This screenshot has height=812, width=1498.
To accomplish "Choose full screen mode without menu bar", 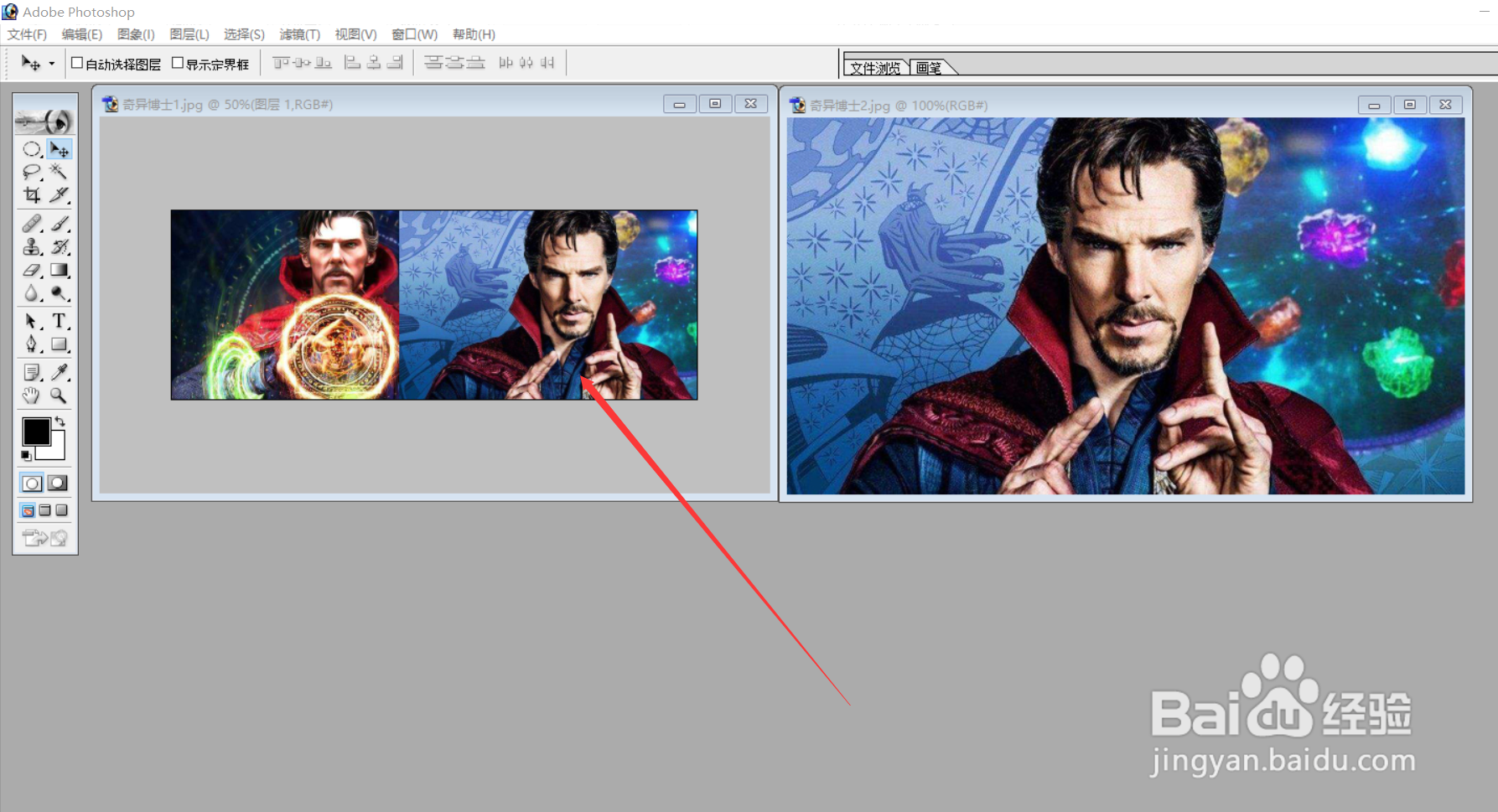I will tap(61, 510).
